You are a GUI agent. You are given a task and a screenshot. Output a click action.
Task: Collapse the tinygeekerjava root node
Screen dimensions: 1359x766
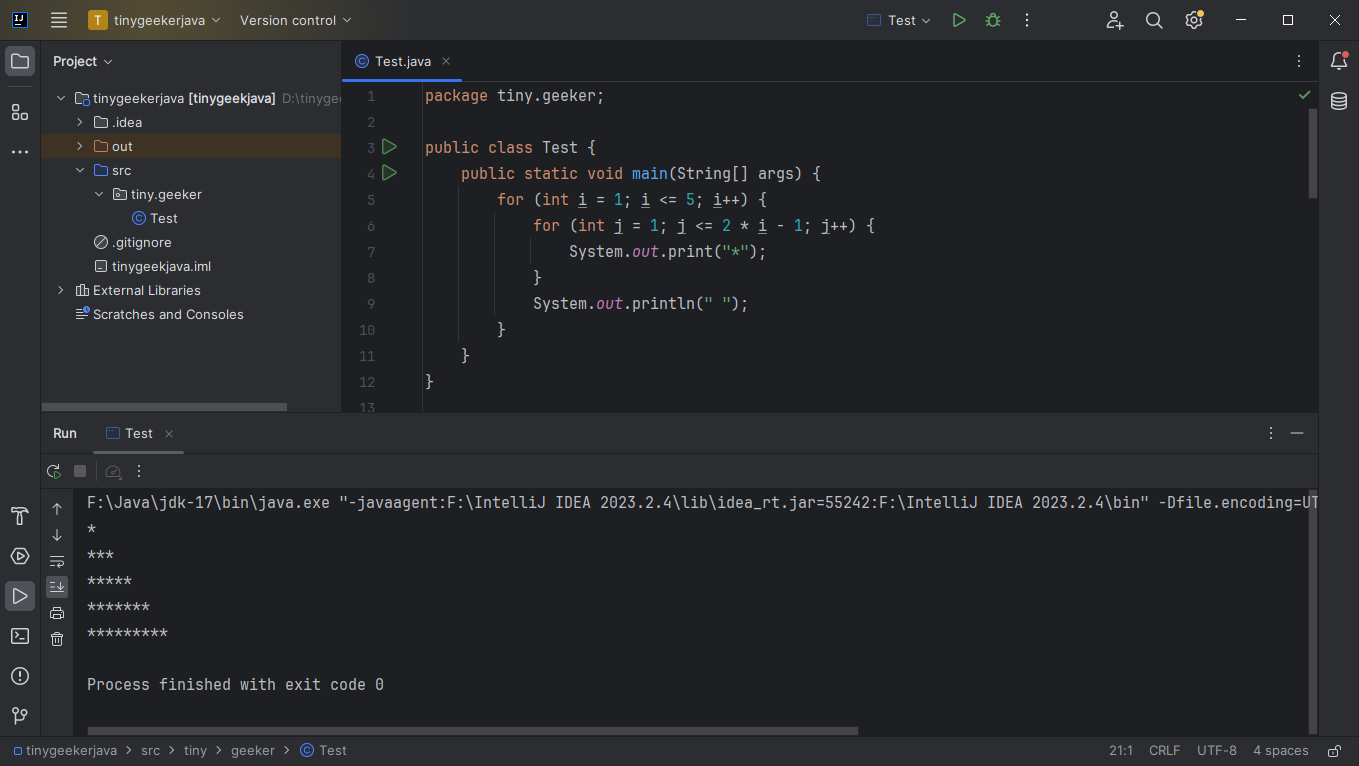point(61,98)
